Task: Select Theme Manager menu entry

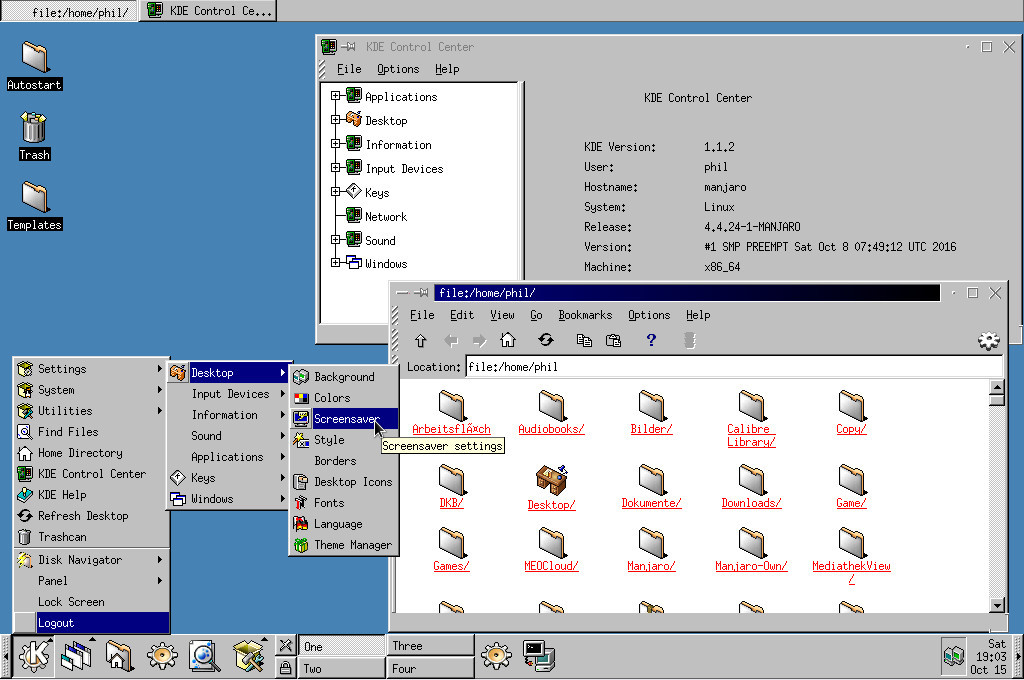Action: 344,545
